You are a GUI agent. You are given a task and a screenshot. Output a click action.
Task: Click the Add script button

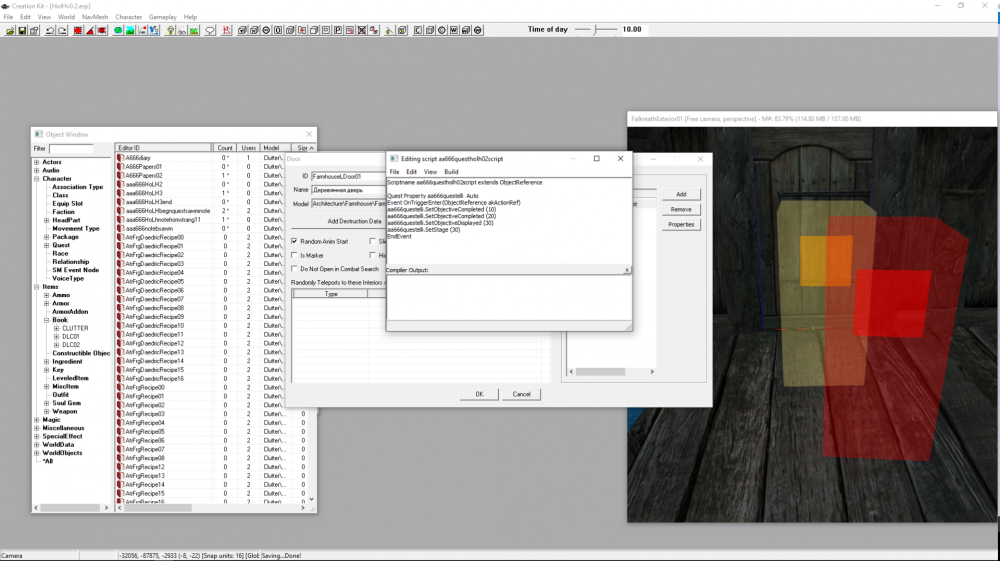[681, 194]
